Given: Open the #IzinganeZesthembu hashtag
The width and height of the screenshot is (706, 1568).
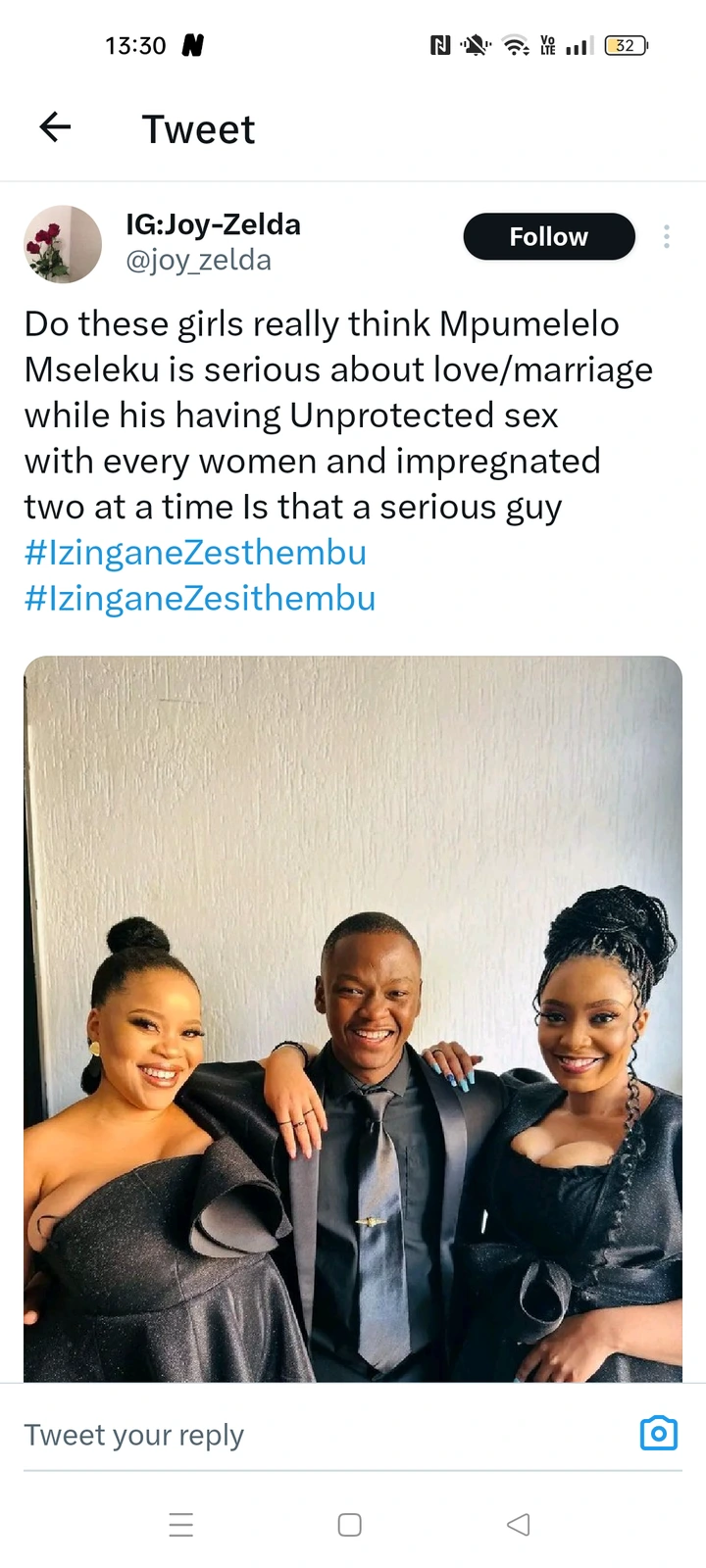Looking at the screenshot, I should click(x=195, y=553).
